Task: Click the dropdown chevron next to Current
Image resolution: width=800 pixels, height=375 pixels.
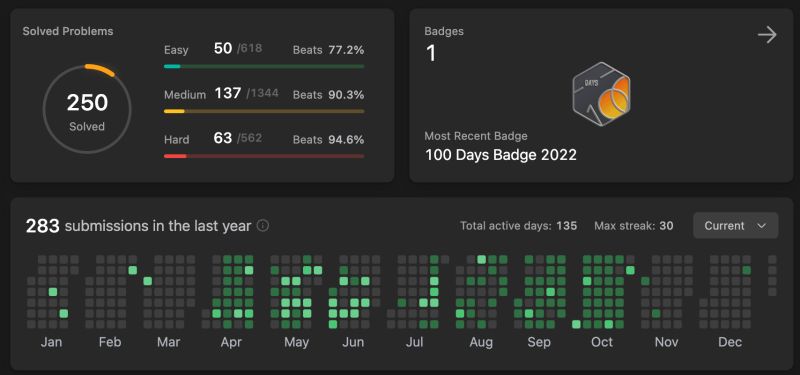Action: click(x=762, y=226)
